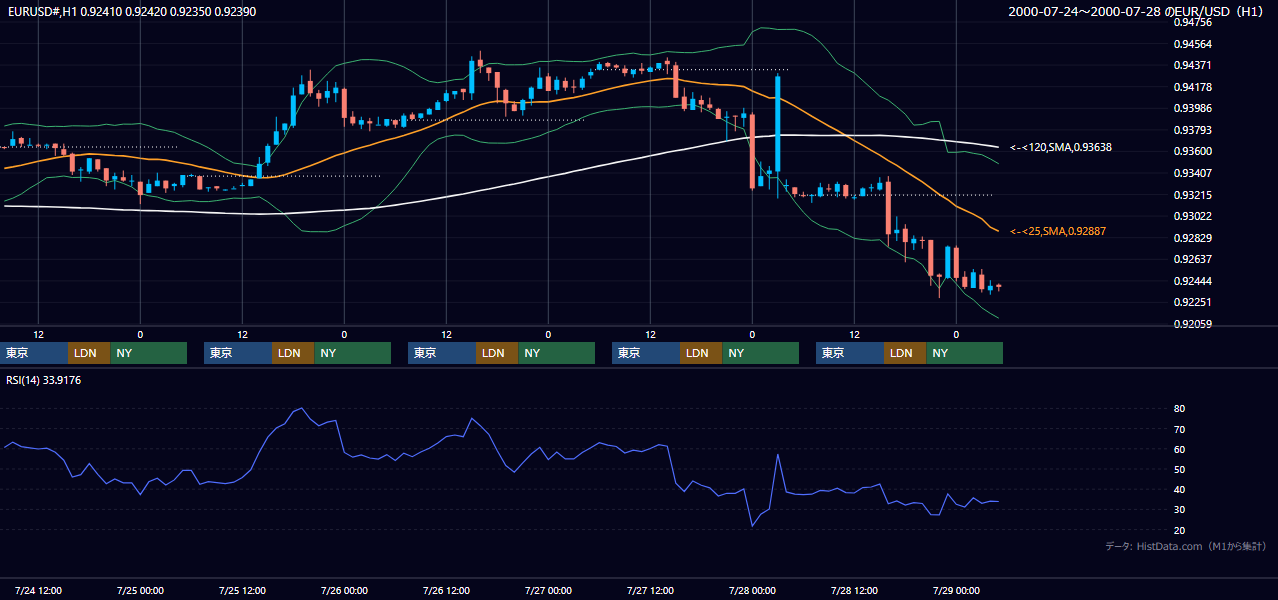1278x600 pixels.
Task: Select the 7/25 00:00 time label
Action: tap(140, 591)
